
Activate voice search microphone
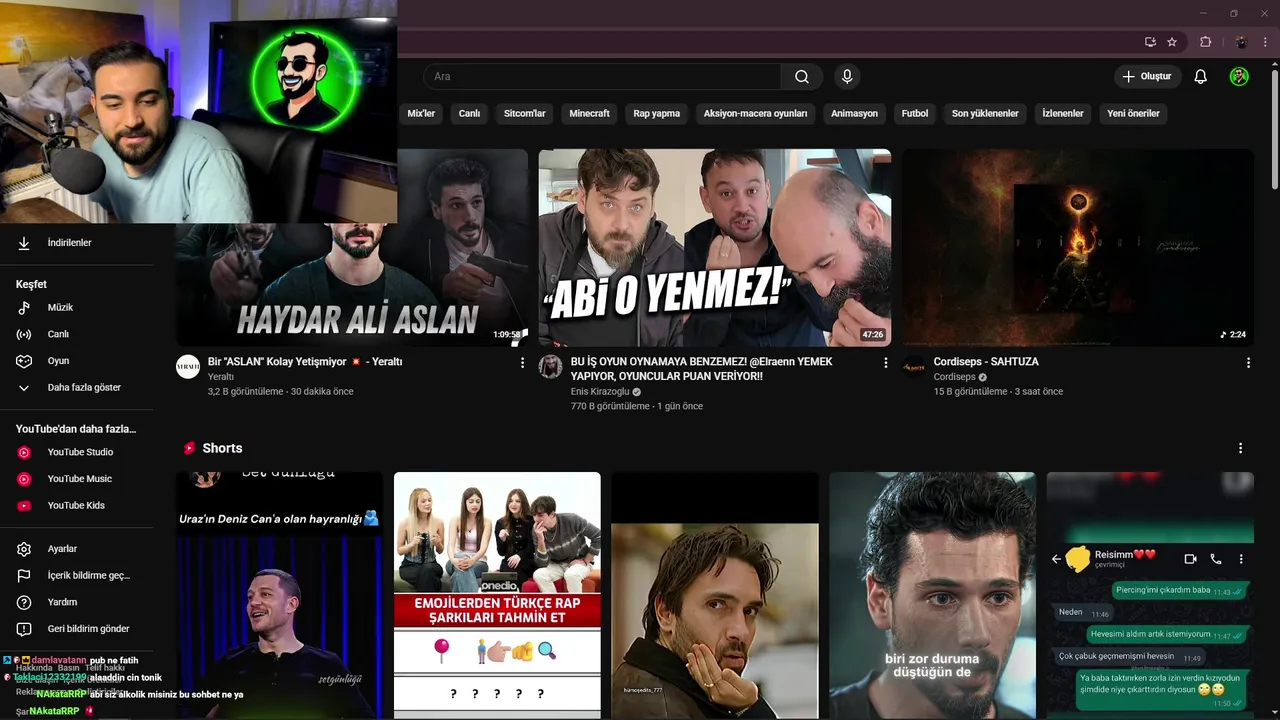[847, 77]
